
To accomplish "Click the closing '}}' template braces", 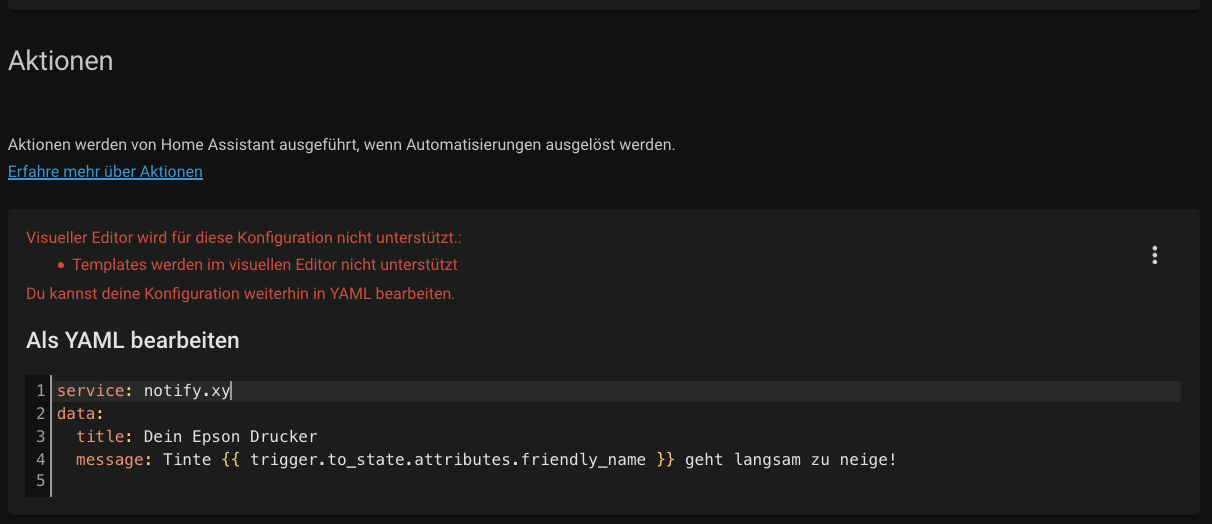I will [665, 460].
